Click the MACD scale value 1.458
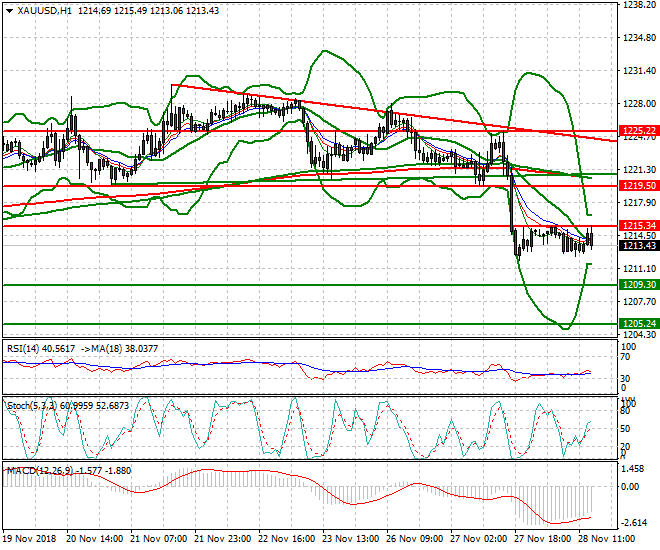This screenshot has width=660, height=550. click(x=633, y=469)
